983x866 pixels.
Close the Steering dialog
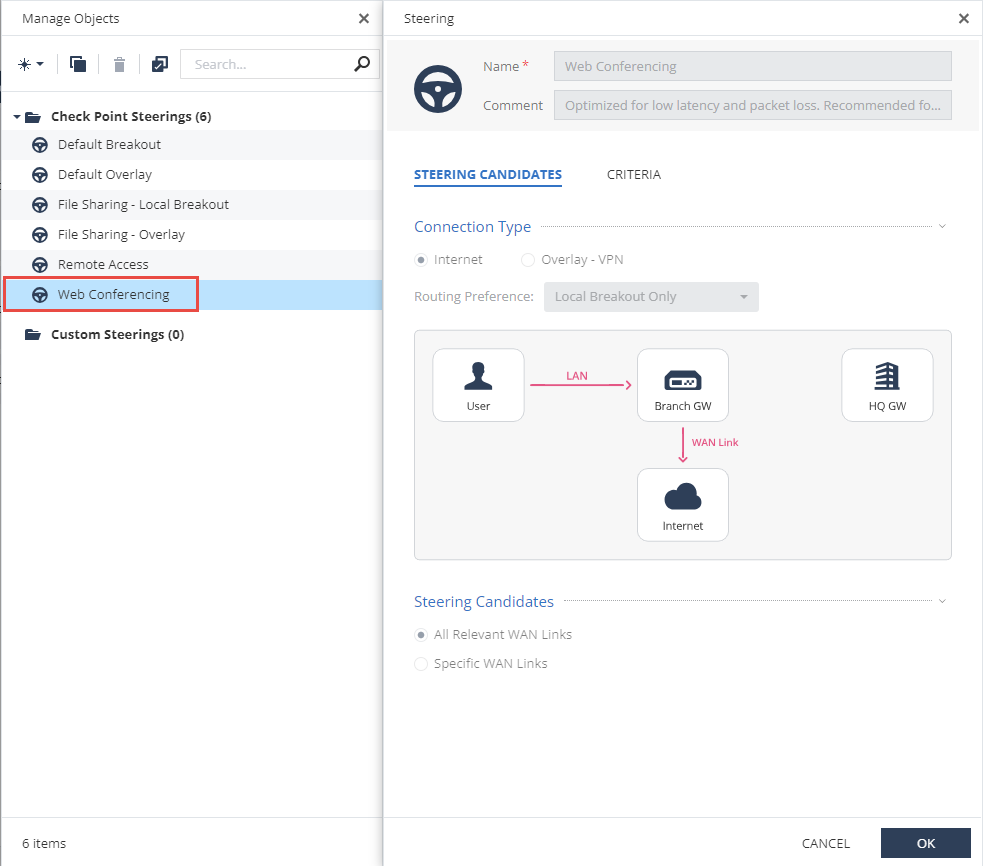click(964, 18)
